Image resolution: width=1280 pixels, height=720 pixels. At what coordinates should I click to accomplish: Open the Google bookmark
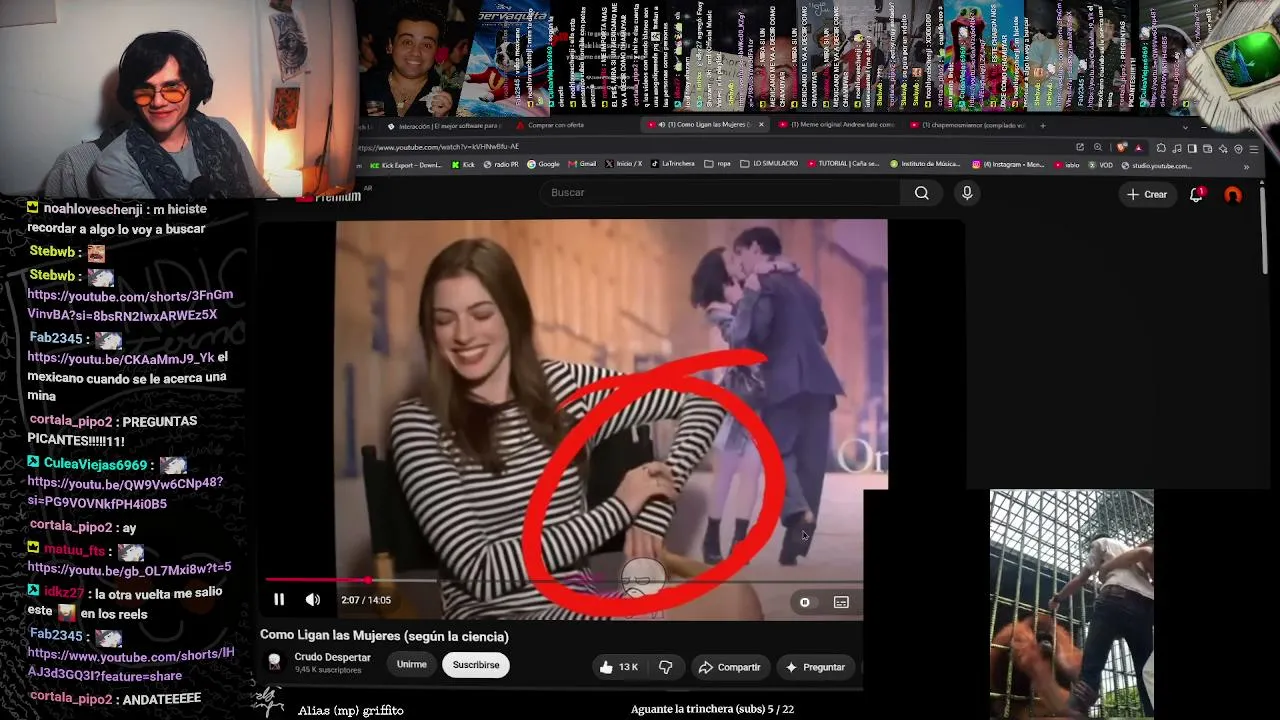pos(545,164)
